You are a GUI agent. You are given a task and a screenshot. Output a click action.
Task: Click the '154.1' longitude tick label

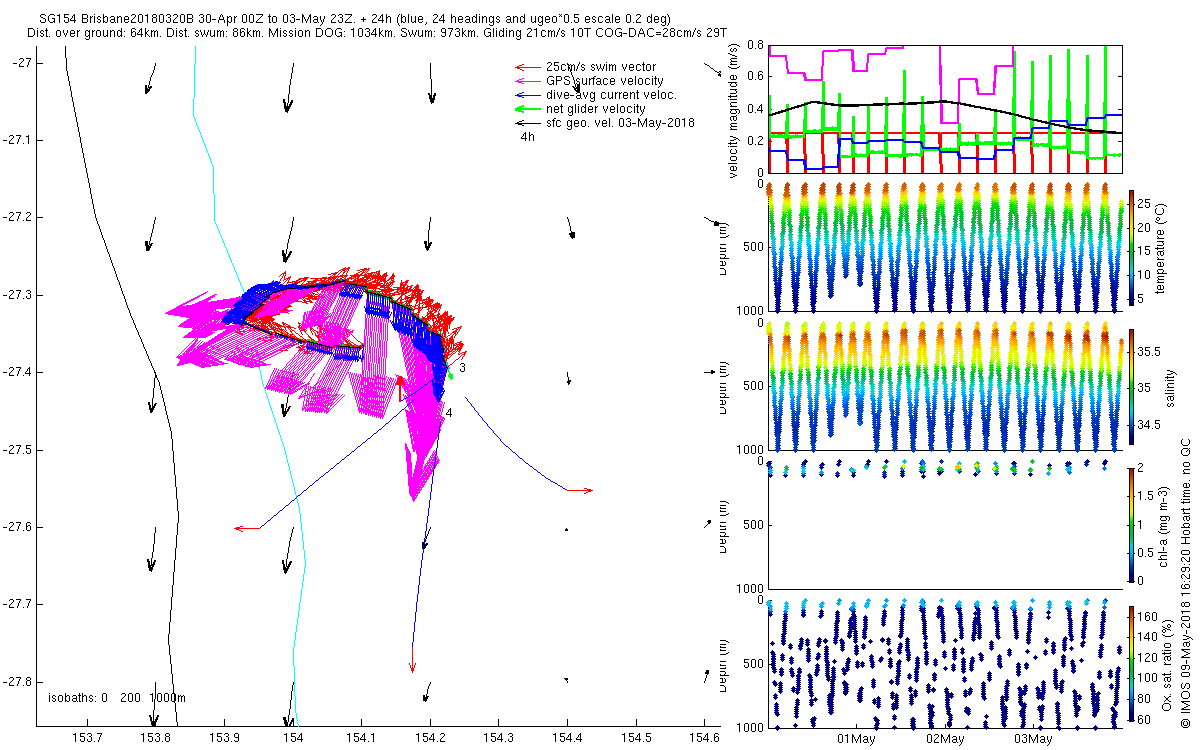coord(361,738)
